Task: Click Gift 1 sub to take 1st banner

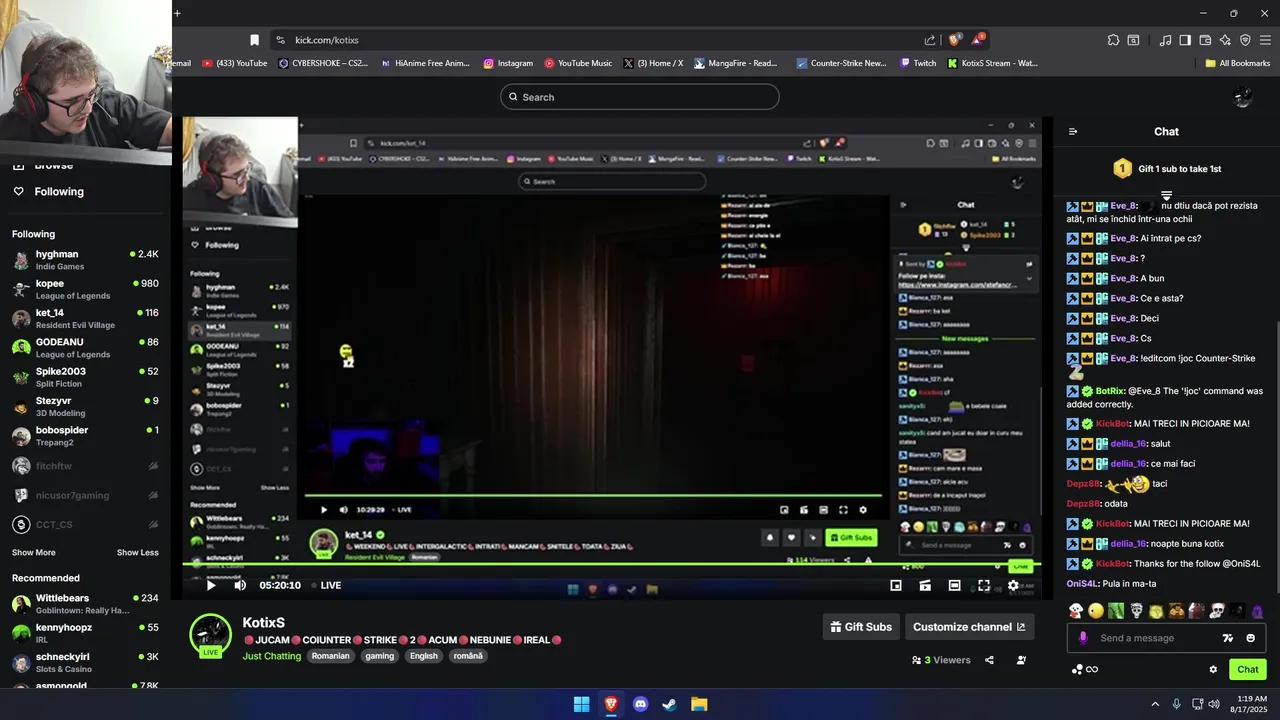Action: pyautogui.click(x=1166, y=169)
